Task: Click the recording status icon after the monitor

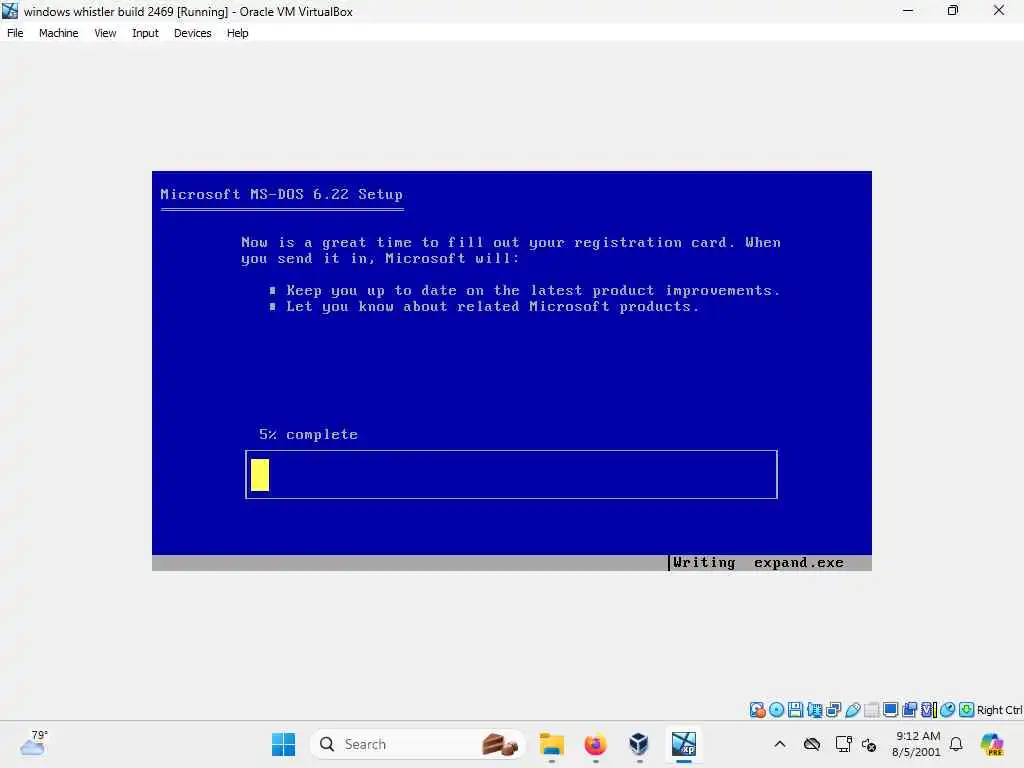Action: [x=909, y=710]
